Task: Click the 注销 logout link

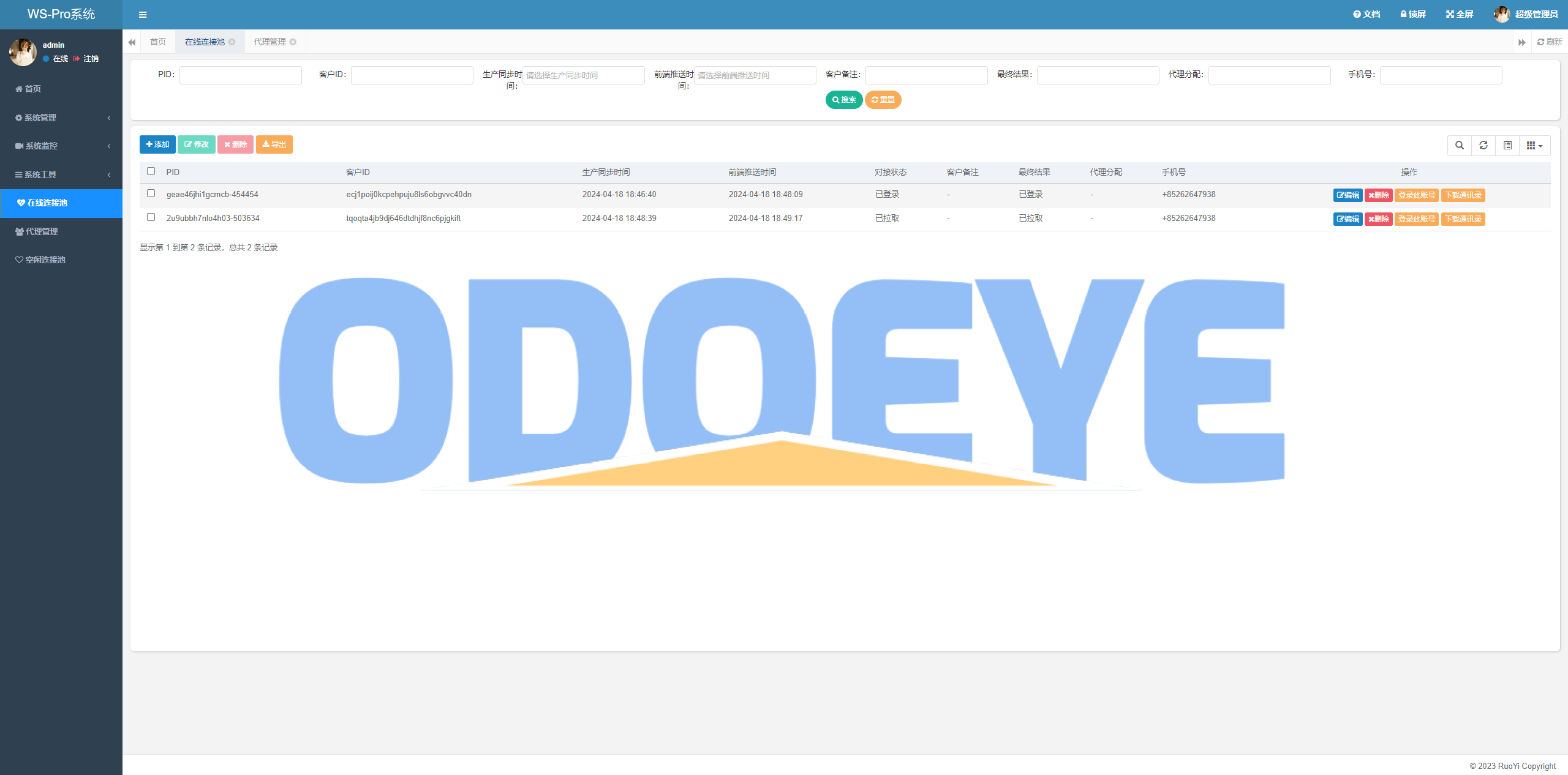Action: pyautogui.click(x=86, y=59)
